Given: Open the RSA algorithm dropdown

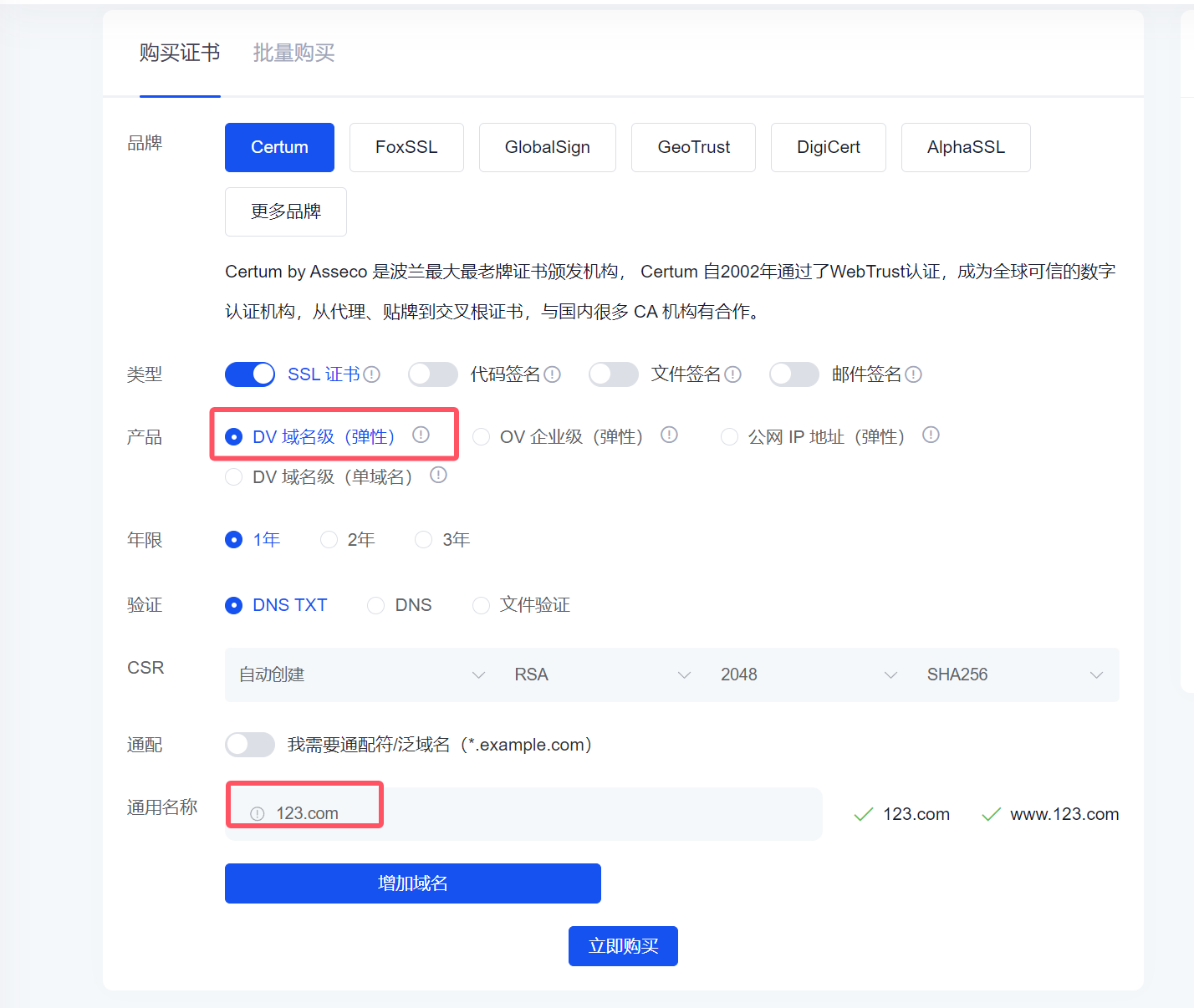Looking at the screenshot, I should coord(603,675).
